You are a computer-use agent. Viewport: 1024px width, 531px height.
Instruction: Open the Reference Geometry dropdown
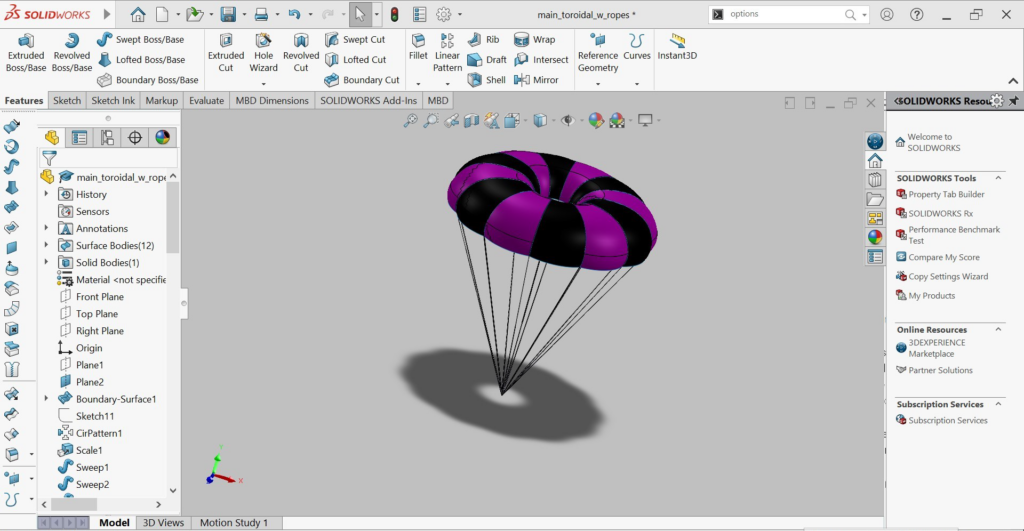(598, 84)
